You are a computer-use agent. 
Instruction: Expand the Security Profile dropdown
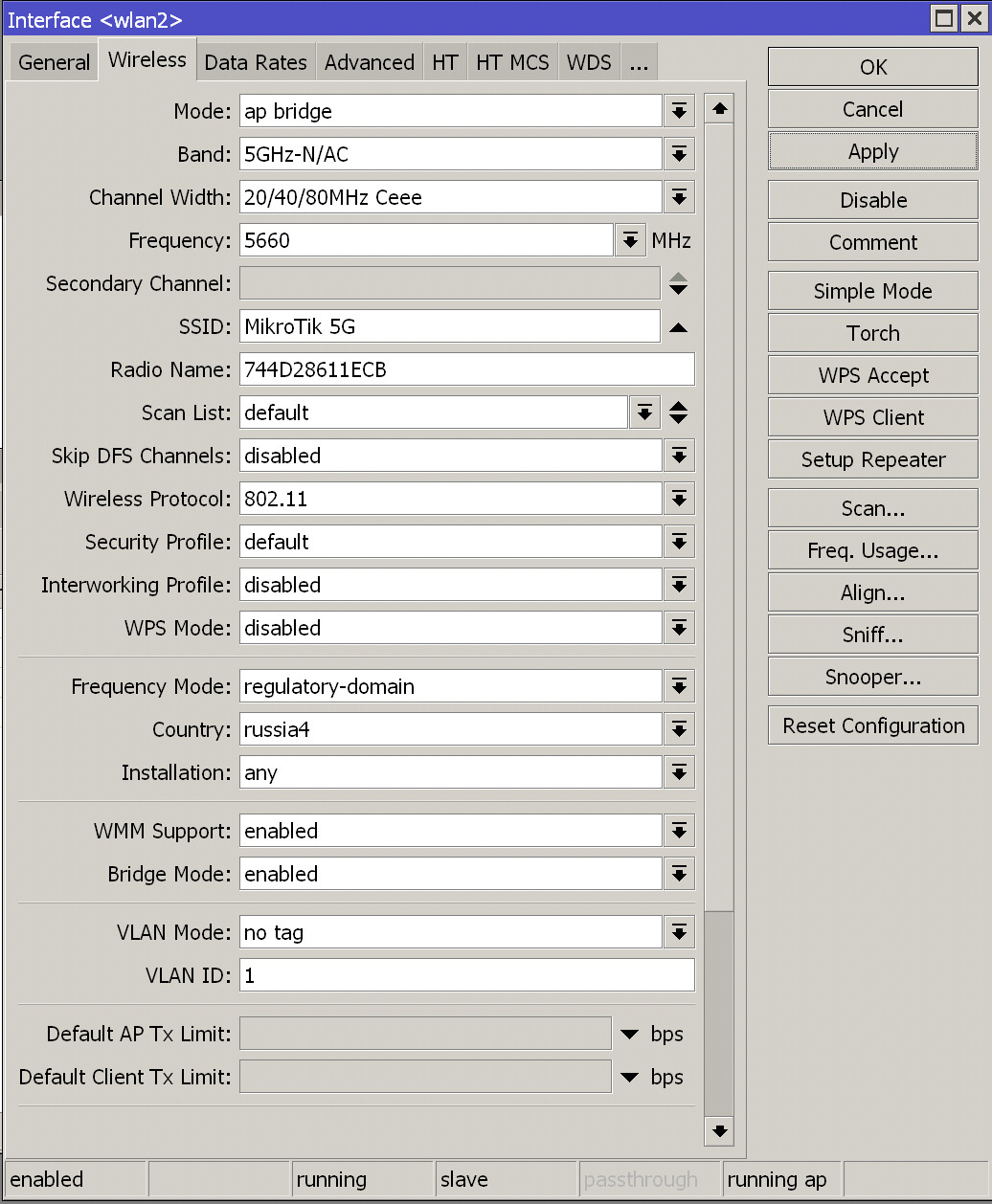point(679,542)
